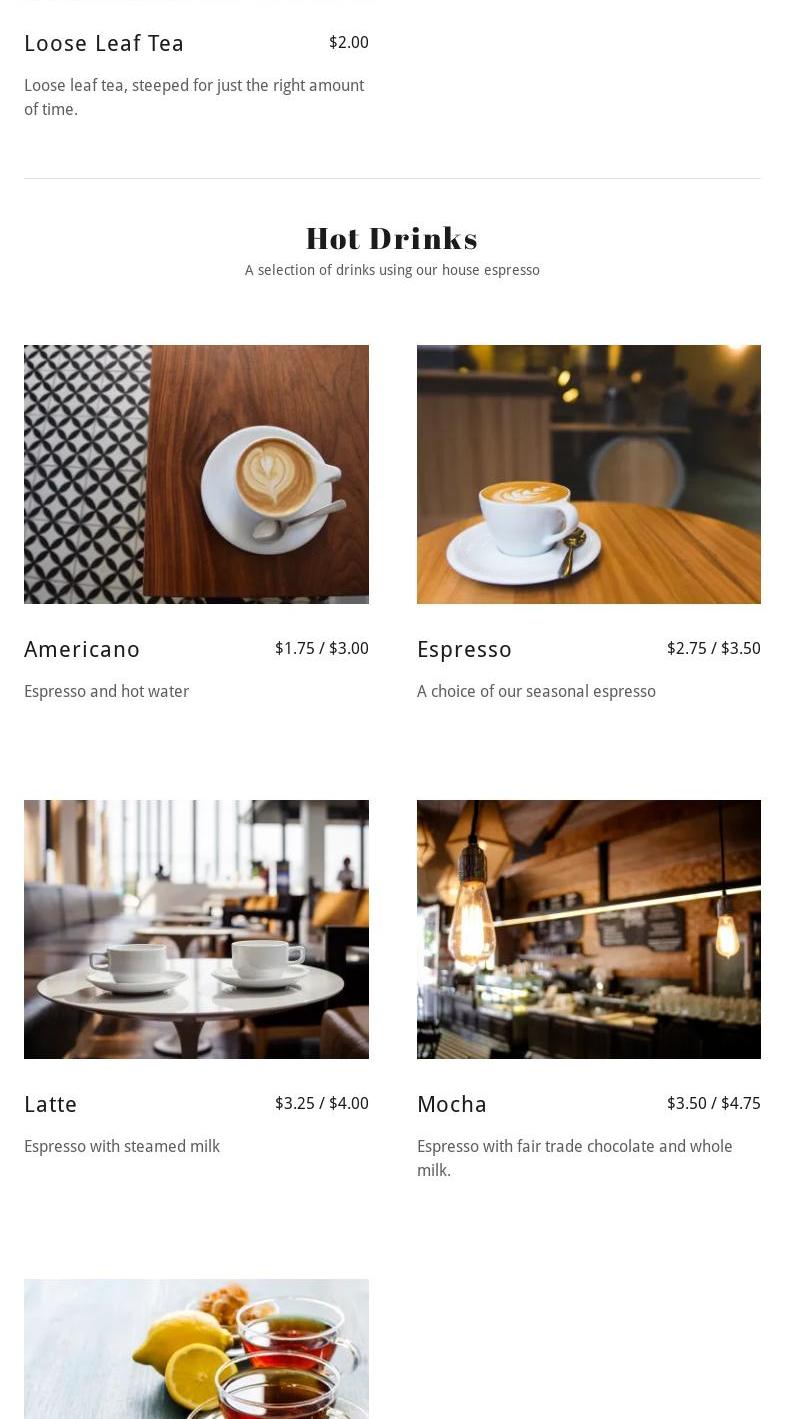This screenshot has height=1419, width=785.
Task: Click the 'Espresso and hot water' description
Action: pyautogui.click(x=106, y=691)
